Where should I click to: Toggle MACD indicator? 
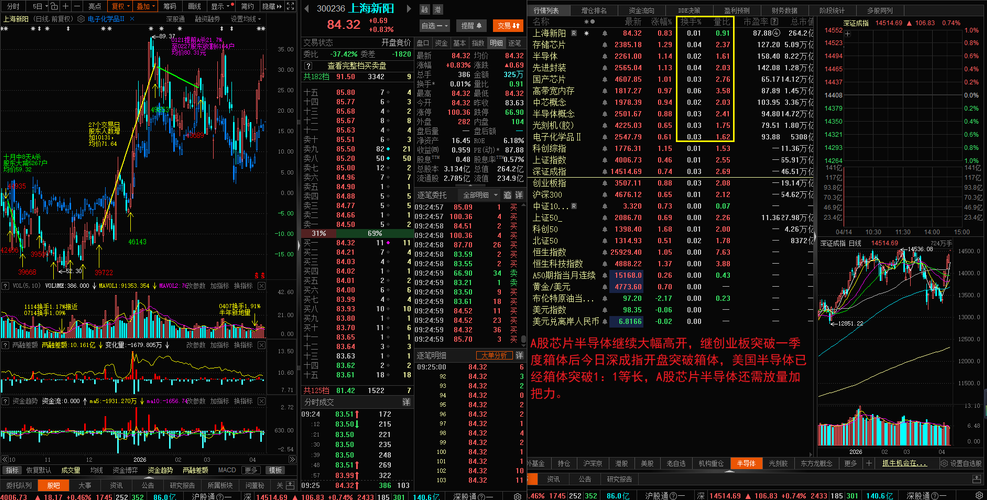tap(227, 470)
